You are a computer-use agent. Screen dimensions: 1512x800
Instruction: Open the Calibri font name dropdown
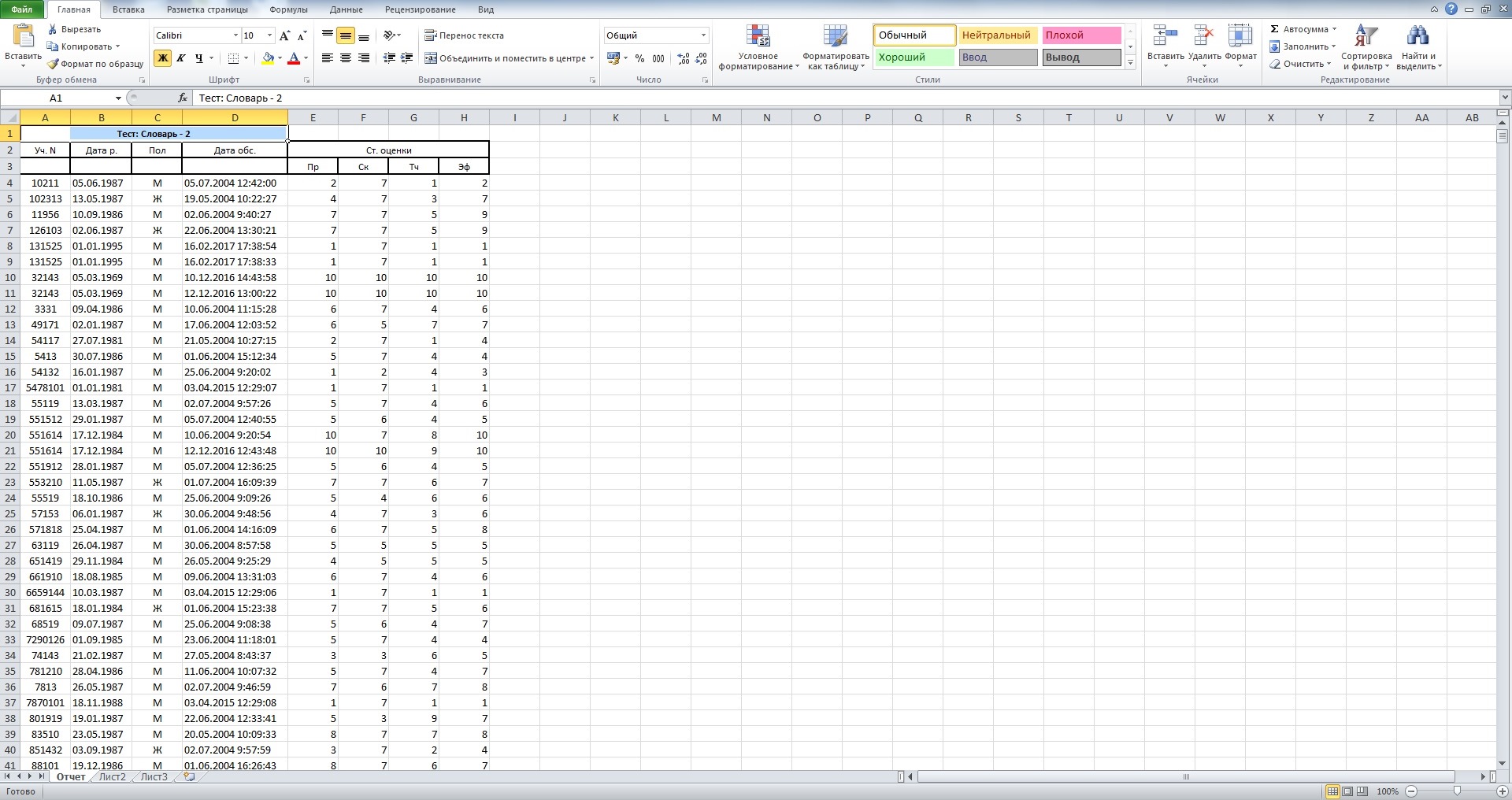[x=235, y=35]
